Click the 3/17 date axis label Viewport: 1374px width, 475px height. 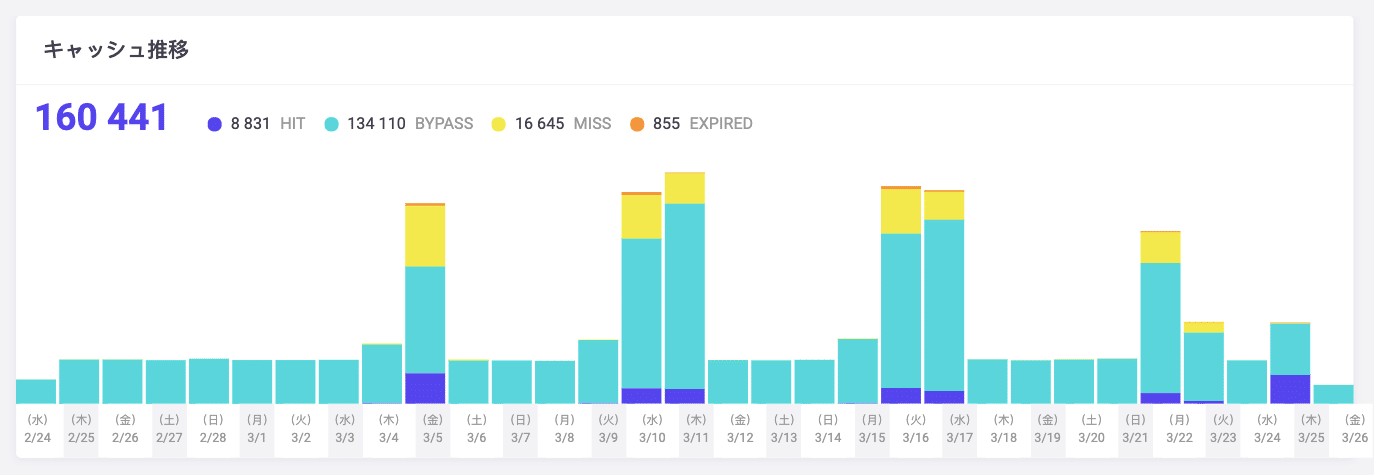(x=960, y=429)
